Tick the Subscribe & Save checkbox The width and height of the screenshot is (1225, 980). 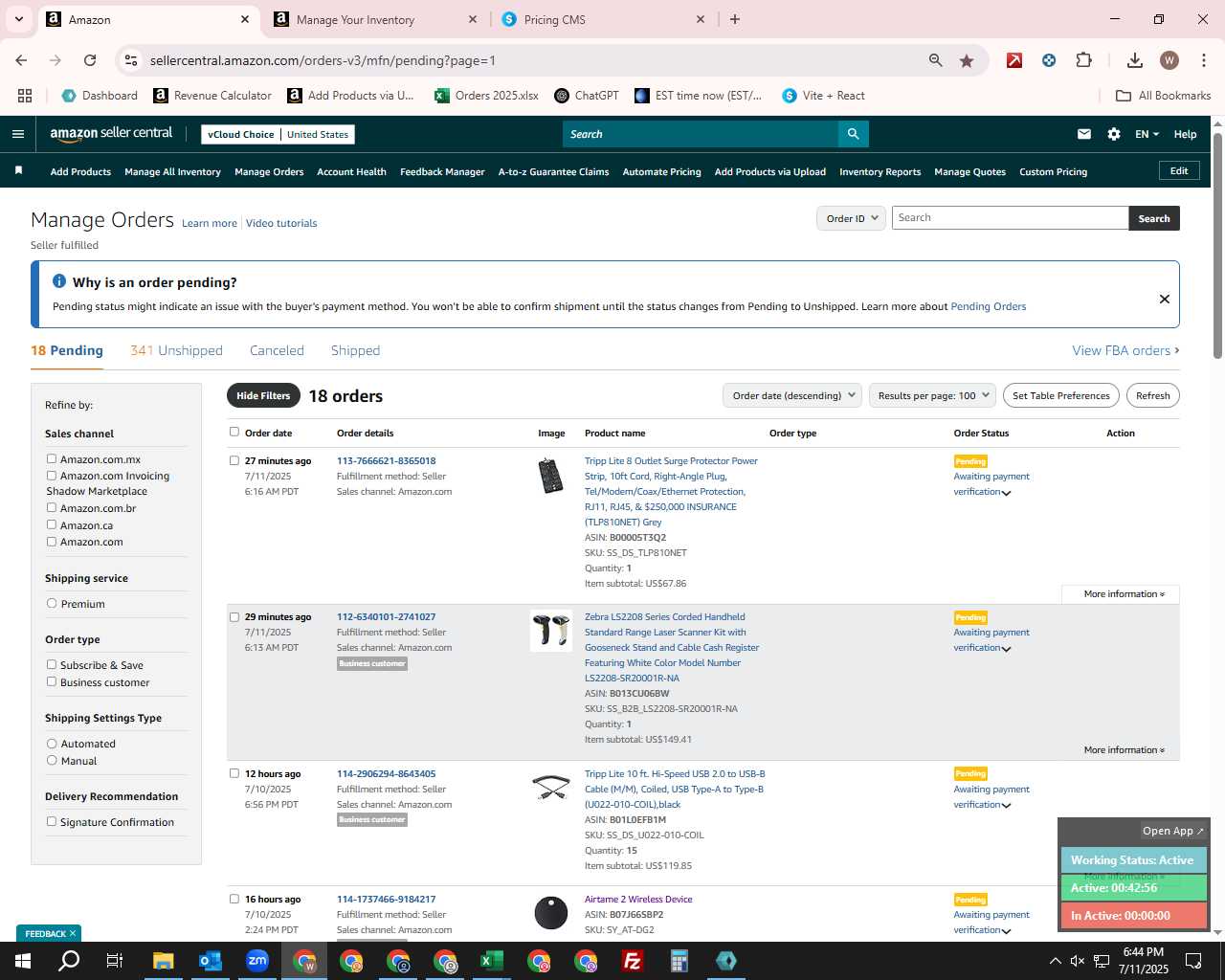pos(52,664)
